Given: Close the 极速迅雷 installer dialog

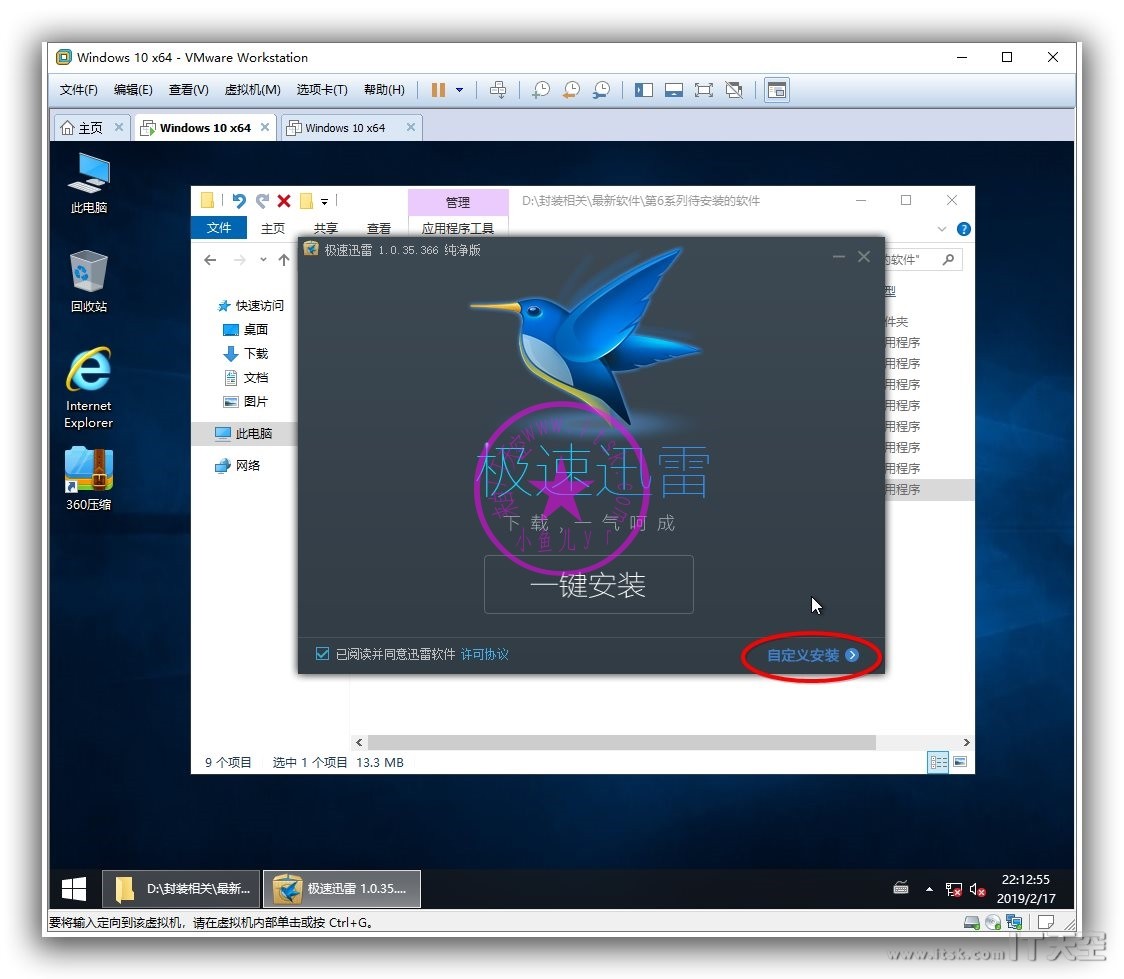Looking at the screenshot, I should click(x=865, y=257).
